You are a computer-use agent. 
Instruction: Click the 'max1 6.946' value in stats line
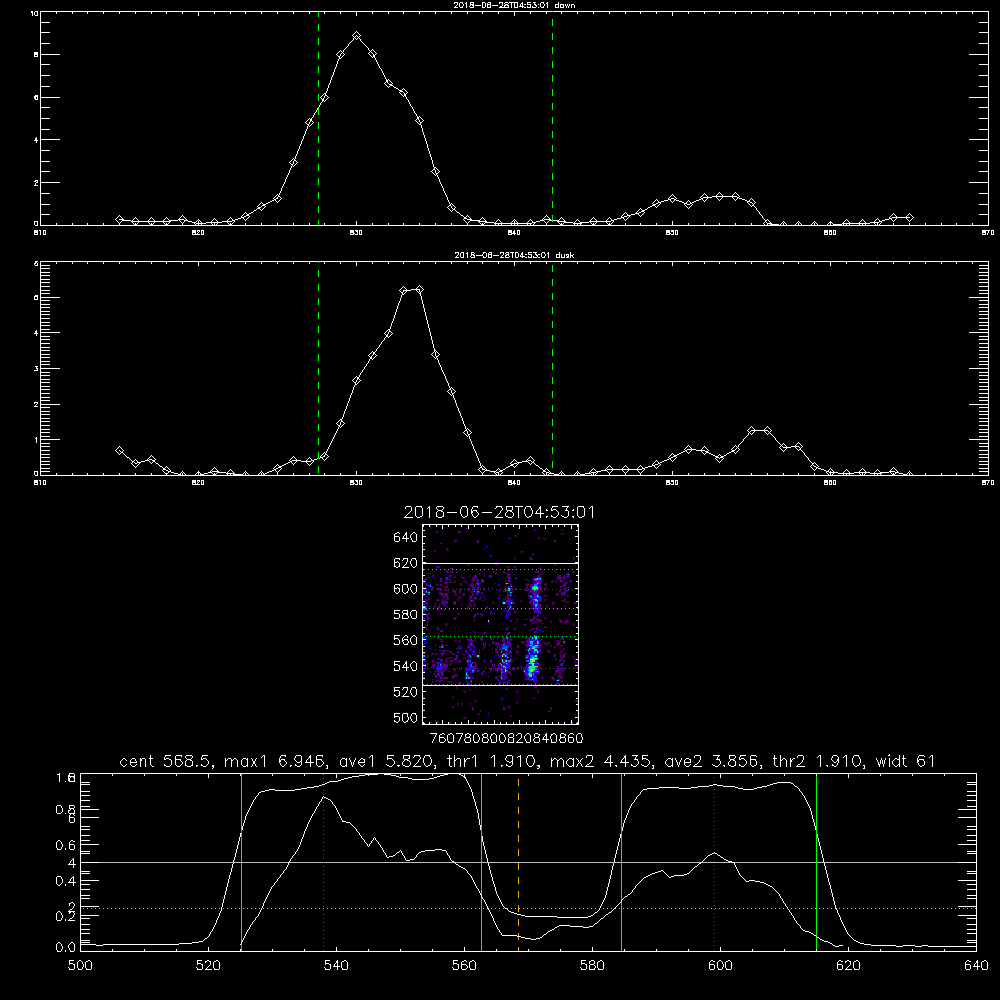pyautogui.click(x=275, y=761)
